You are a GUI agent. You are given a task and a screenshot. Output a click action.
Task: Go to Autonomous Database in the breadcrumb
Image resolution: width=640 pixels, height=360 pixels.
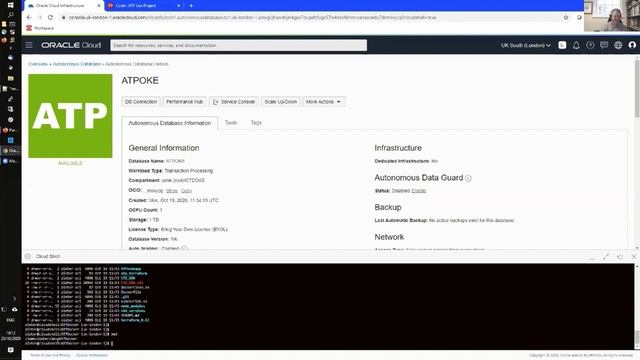tap(77, 64)
